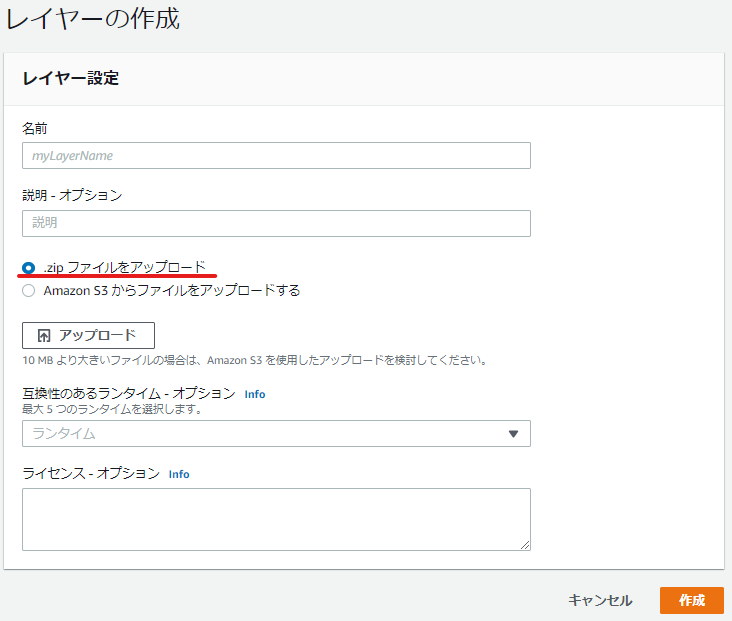732x621 pixels.
Task: Click the upload arrow icon in アップロード button
Action: point(44,336)
